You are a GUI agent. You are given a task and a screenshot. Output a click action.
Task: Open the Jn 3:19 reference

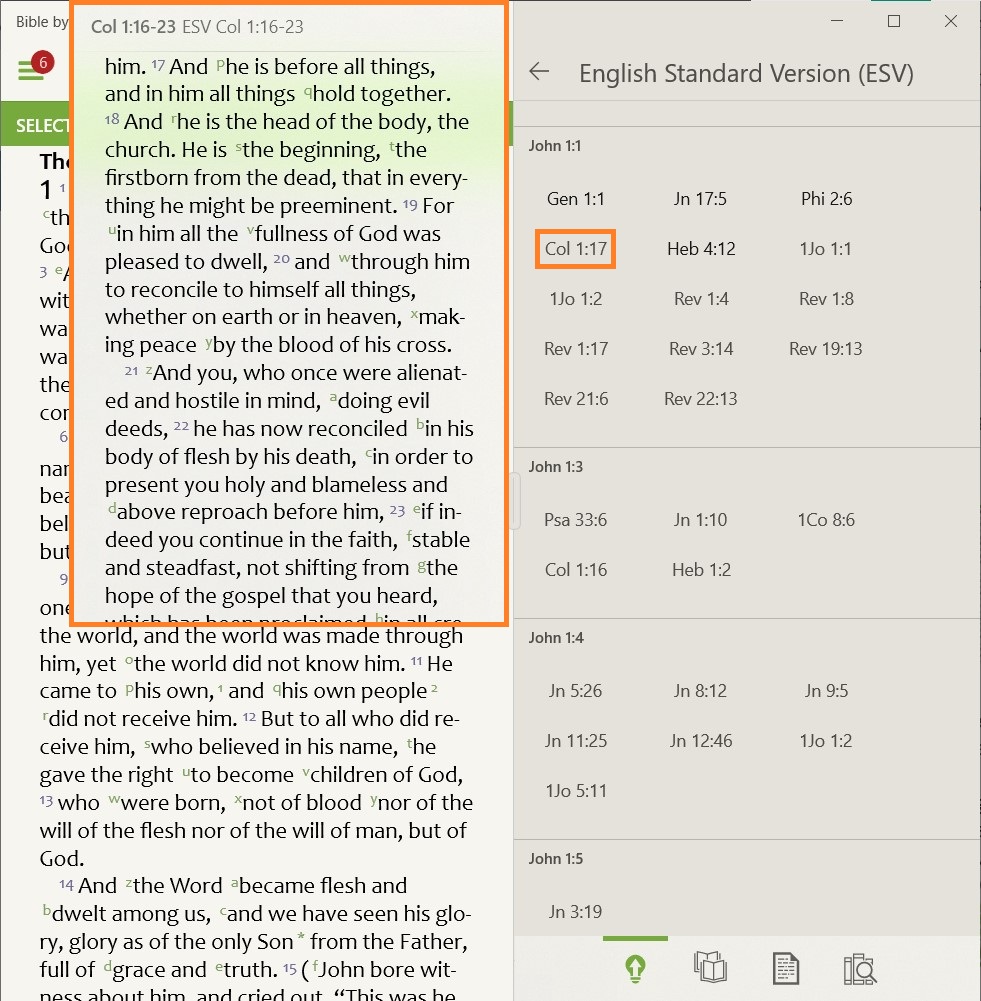(x=575, y=912)
